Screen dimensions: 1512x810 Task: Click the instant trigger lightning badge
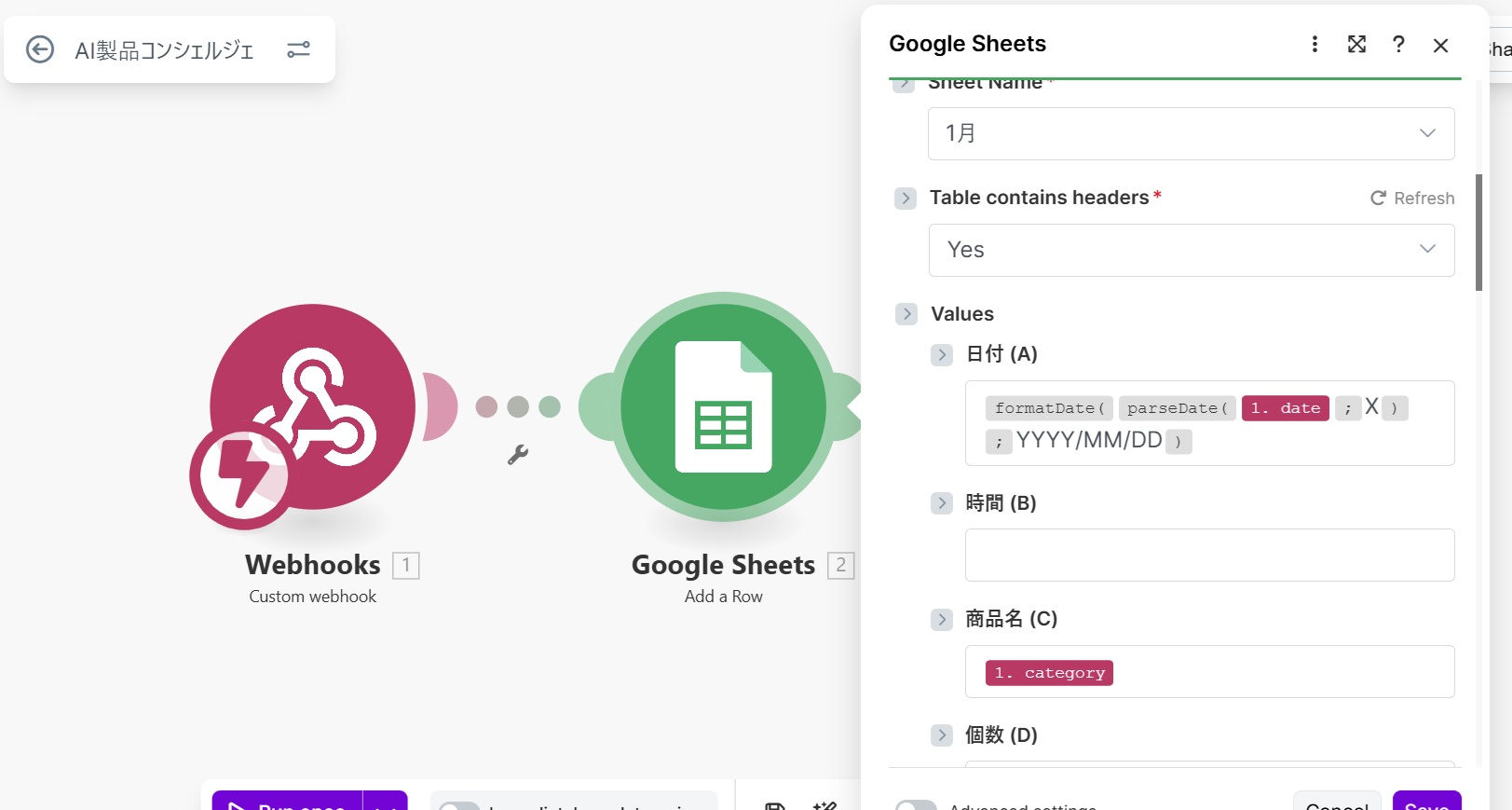pos(242,475)
